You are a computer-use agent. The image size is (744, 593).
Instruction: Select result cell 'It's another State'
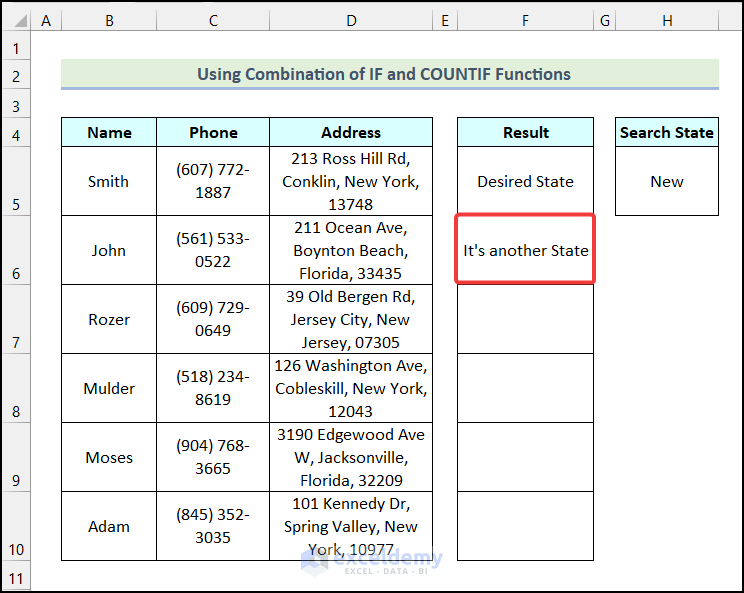click(525, 250)
